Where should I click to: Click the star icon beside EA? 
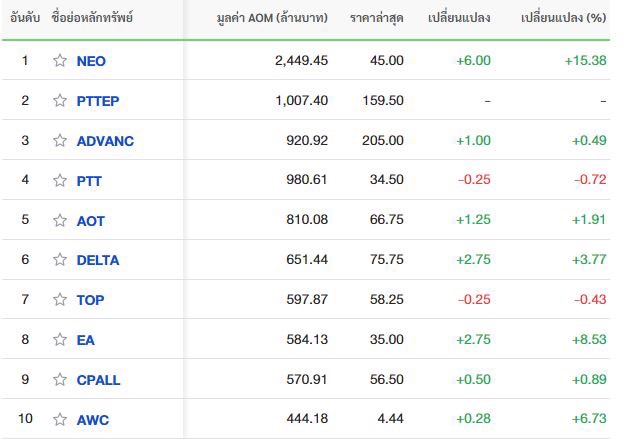(60, 339)
